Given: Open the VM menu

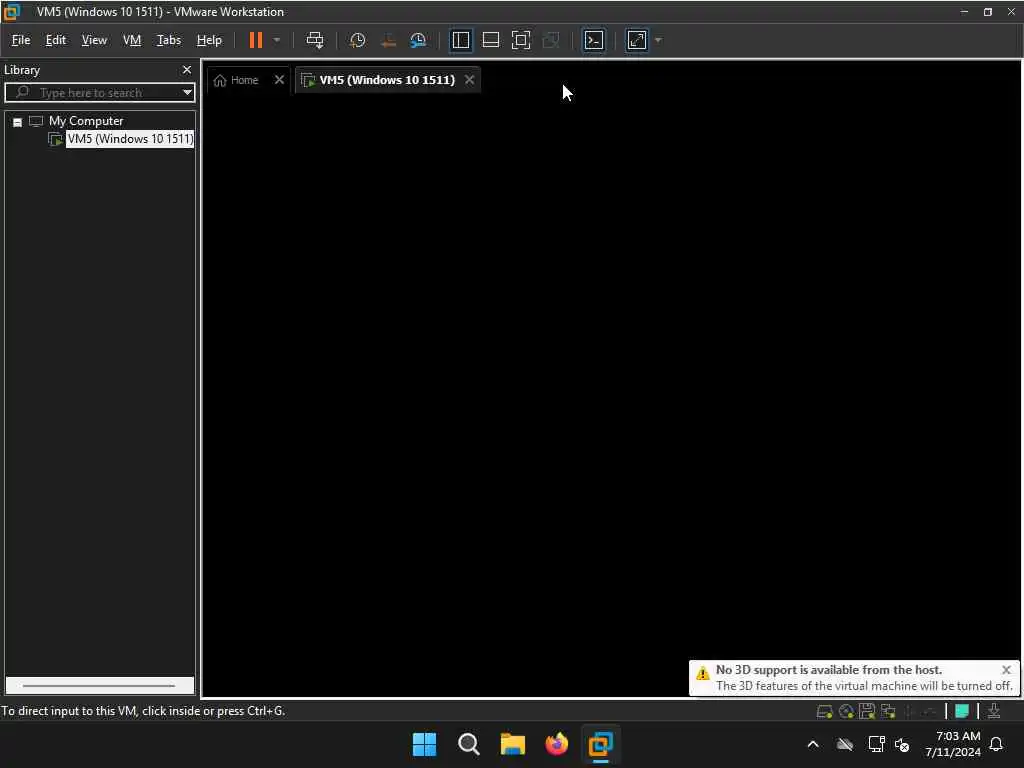Looking at the screenshot, I should pos(132,40).
